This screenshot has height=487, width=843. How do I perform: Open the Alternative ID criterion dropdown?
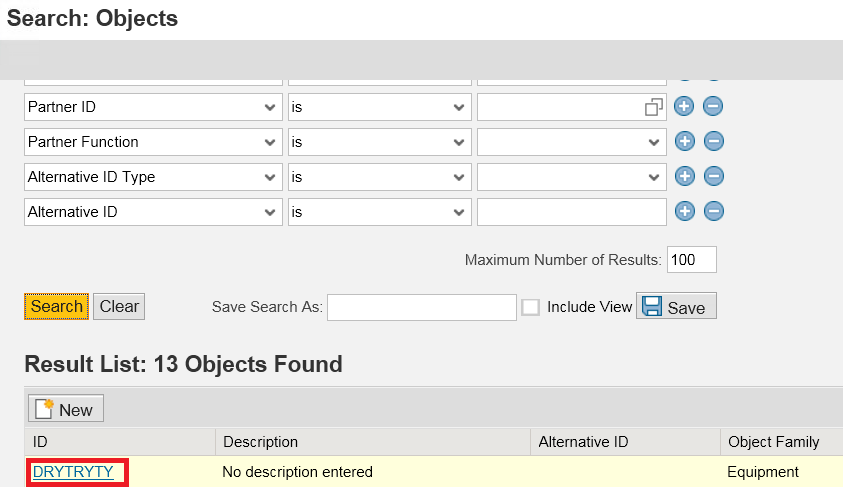[x=153, y=212]
